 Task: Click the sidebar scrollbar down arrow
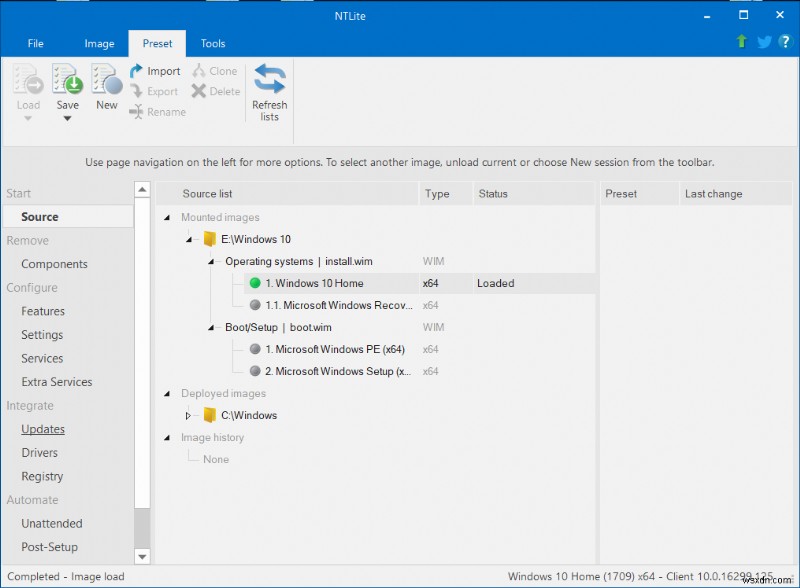point(142,556)
